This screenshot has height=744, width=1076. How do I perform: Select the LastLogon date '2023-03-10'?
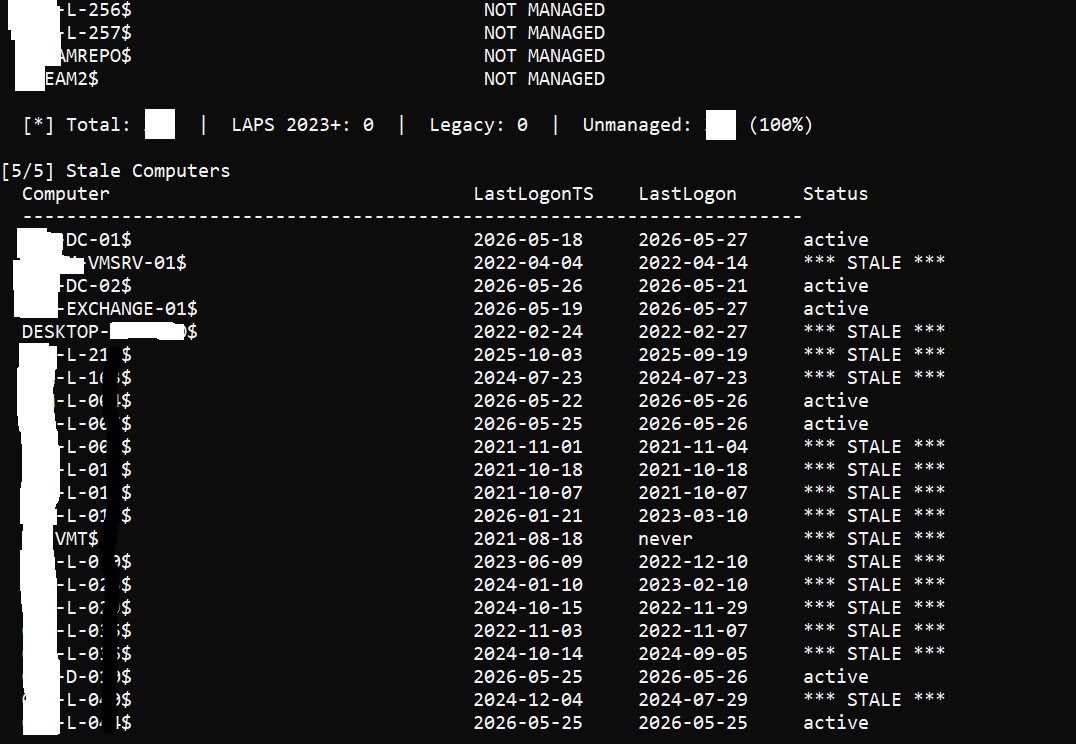[x=692, y=516]
